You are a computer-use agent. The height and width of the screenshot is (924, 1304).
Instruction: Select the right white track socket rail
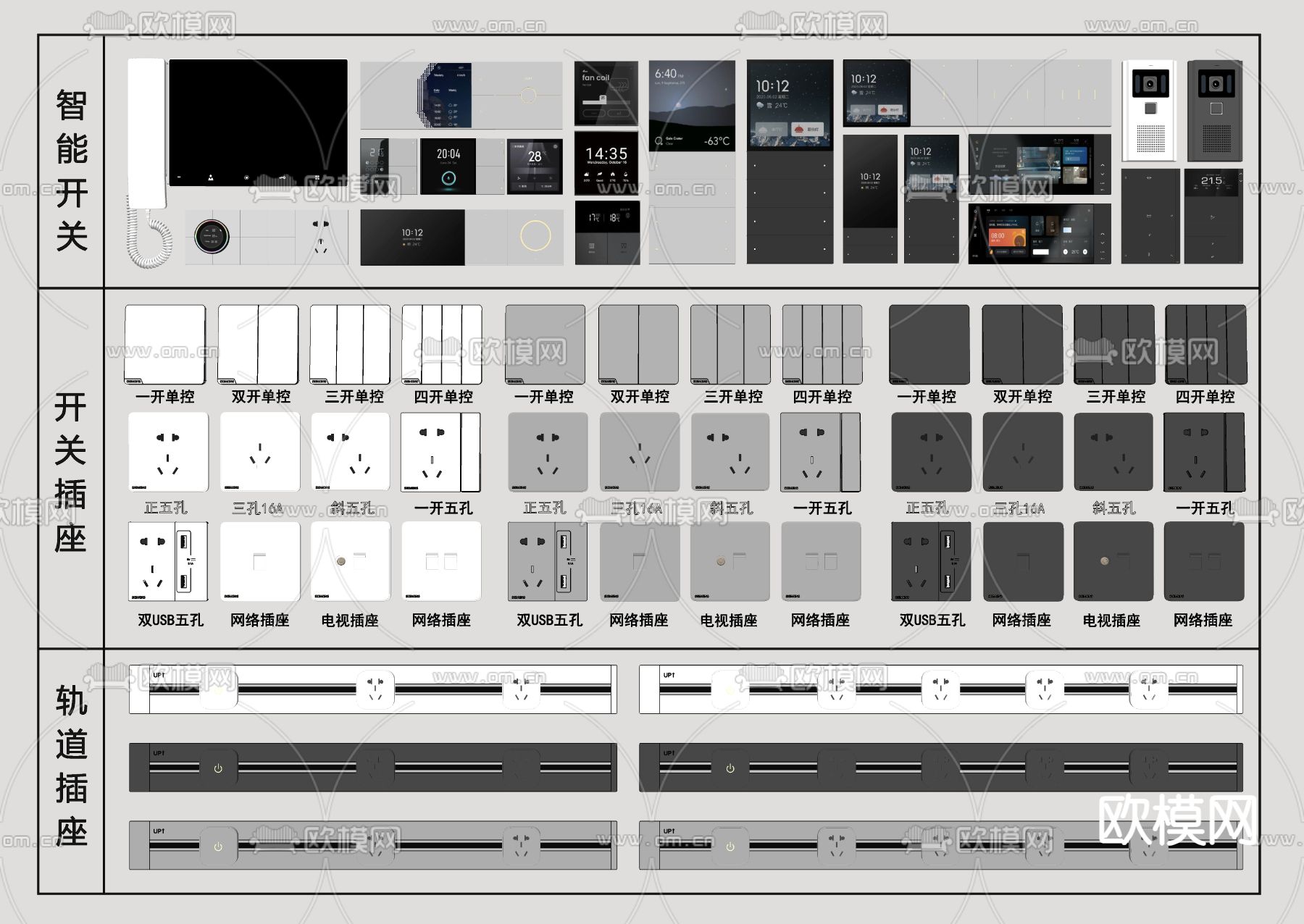point(941,689)
